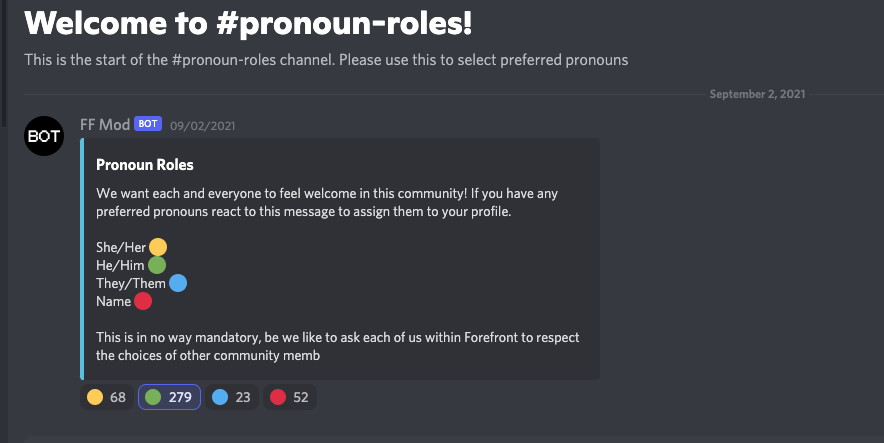Click the yellow circle emoji beside She/Her
This screenshot has width=884, height=443.
click(x=158, y=247)
